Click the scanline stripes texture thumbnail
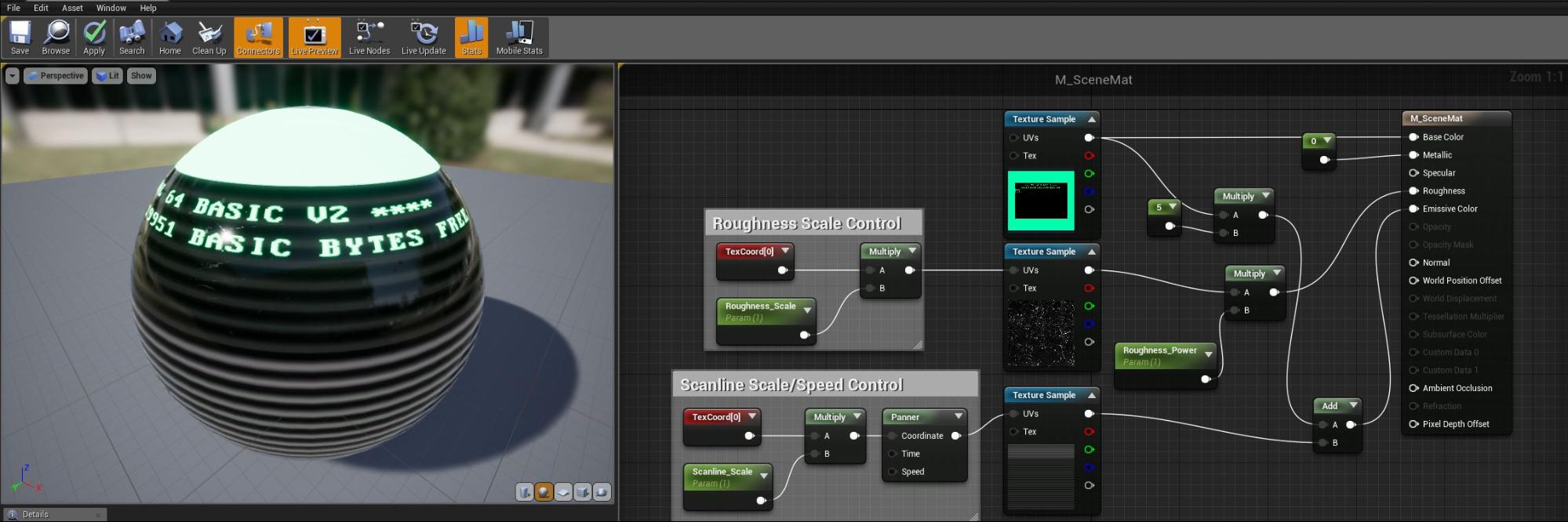The image size is (1568, 522). coord(1041,477)
